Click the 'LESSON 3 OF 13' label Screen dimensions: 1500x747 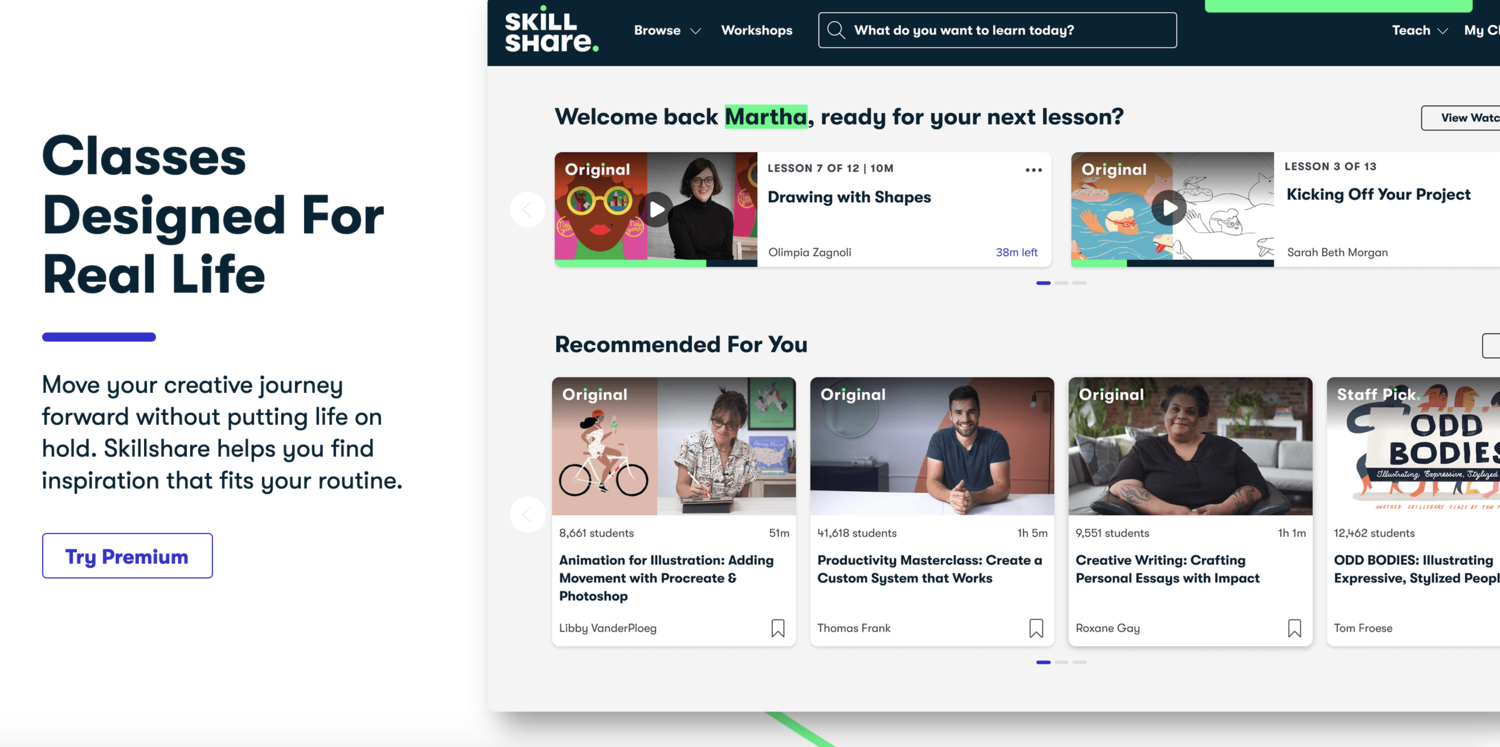[1330, 166]
